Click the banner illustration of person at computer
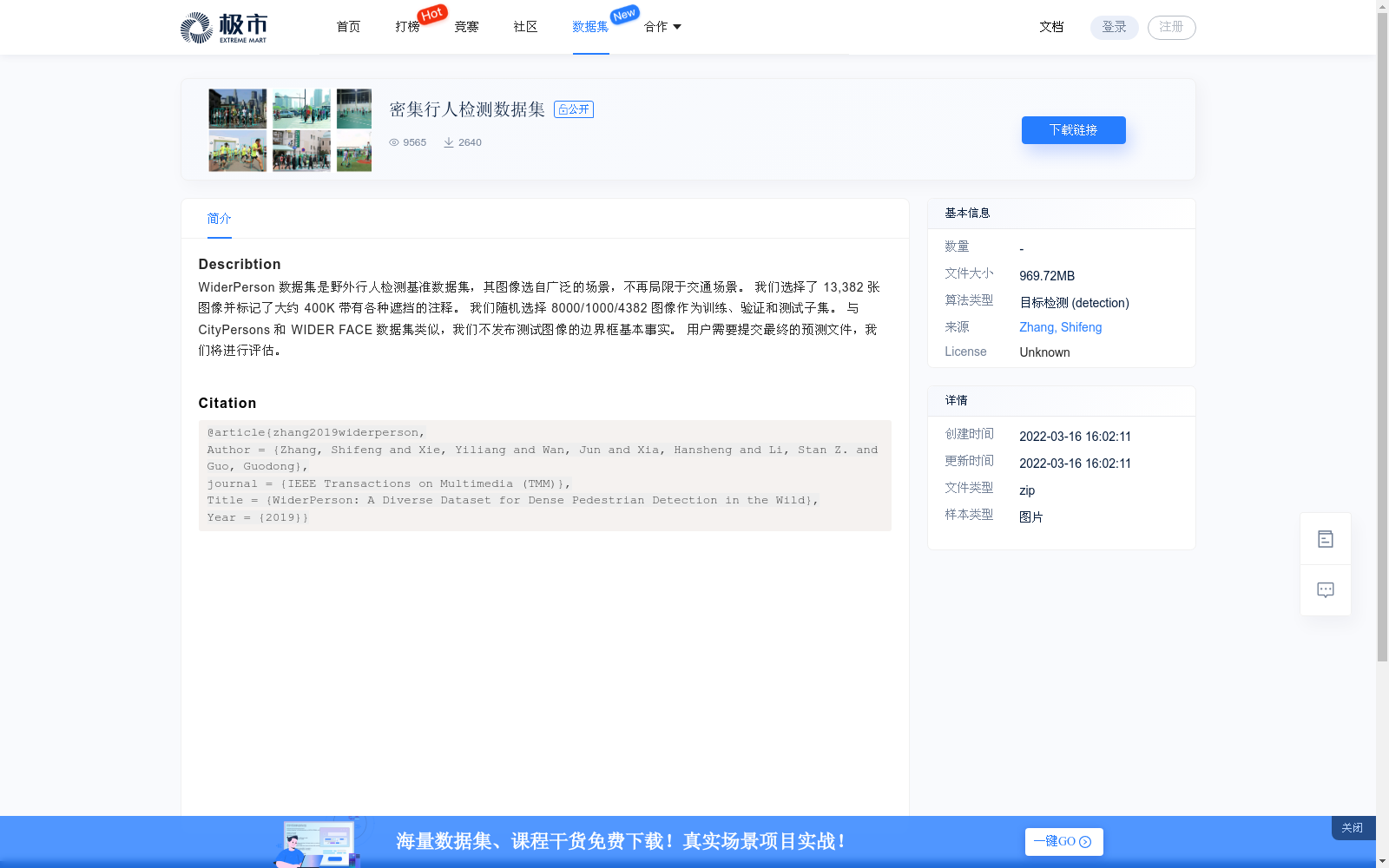 319,842
